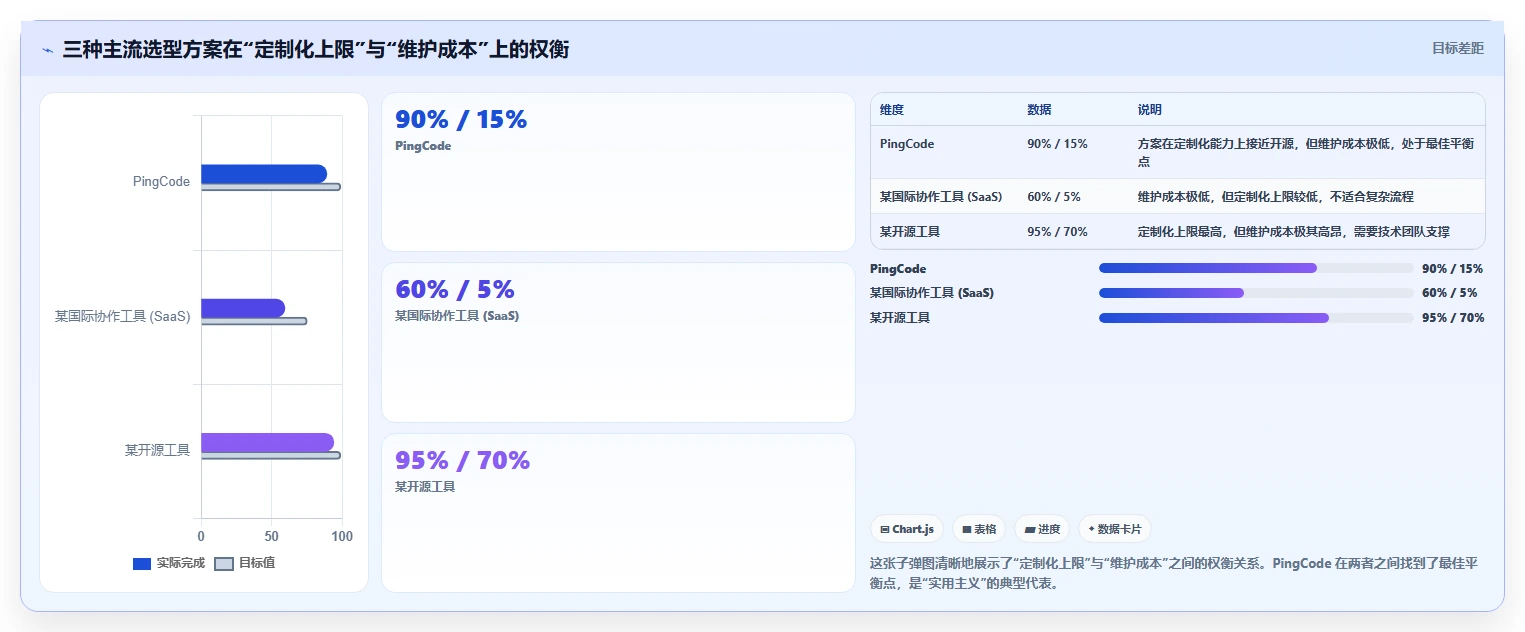Click the description starting 方案在定制化能力上接近开源
The image size is (1525, 632).
click(1306, 152)
